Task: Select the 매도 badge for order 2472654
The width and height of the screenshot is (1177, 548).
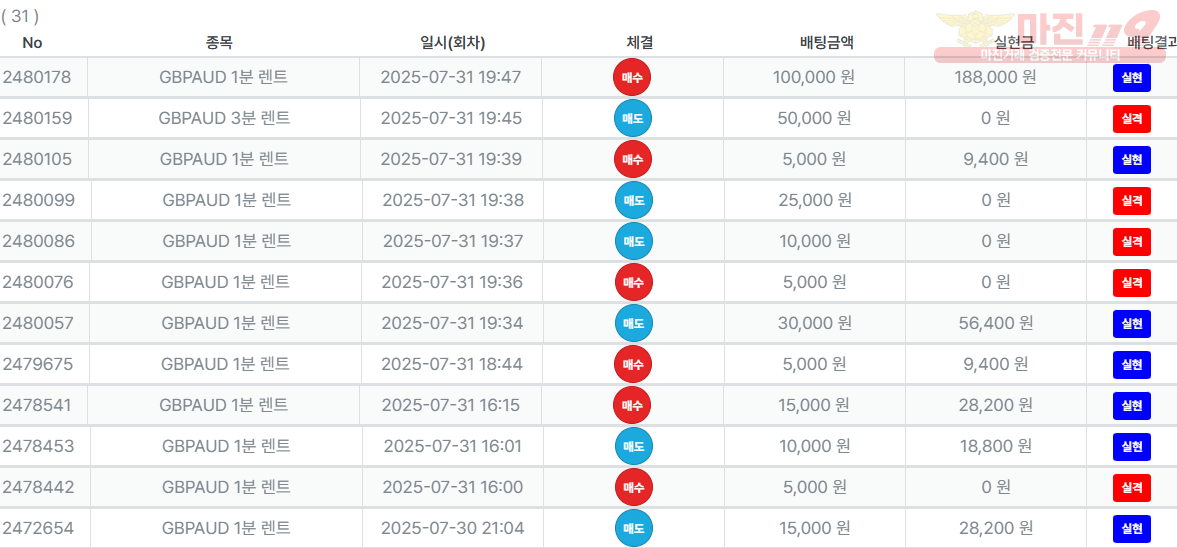Action: point(634,528)
